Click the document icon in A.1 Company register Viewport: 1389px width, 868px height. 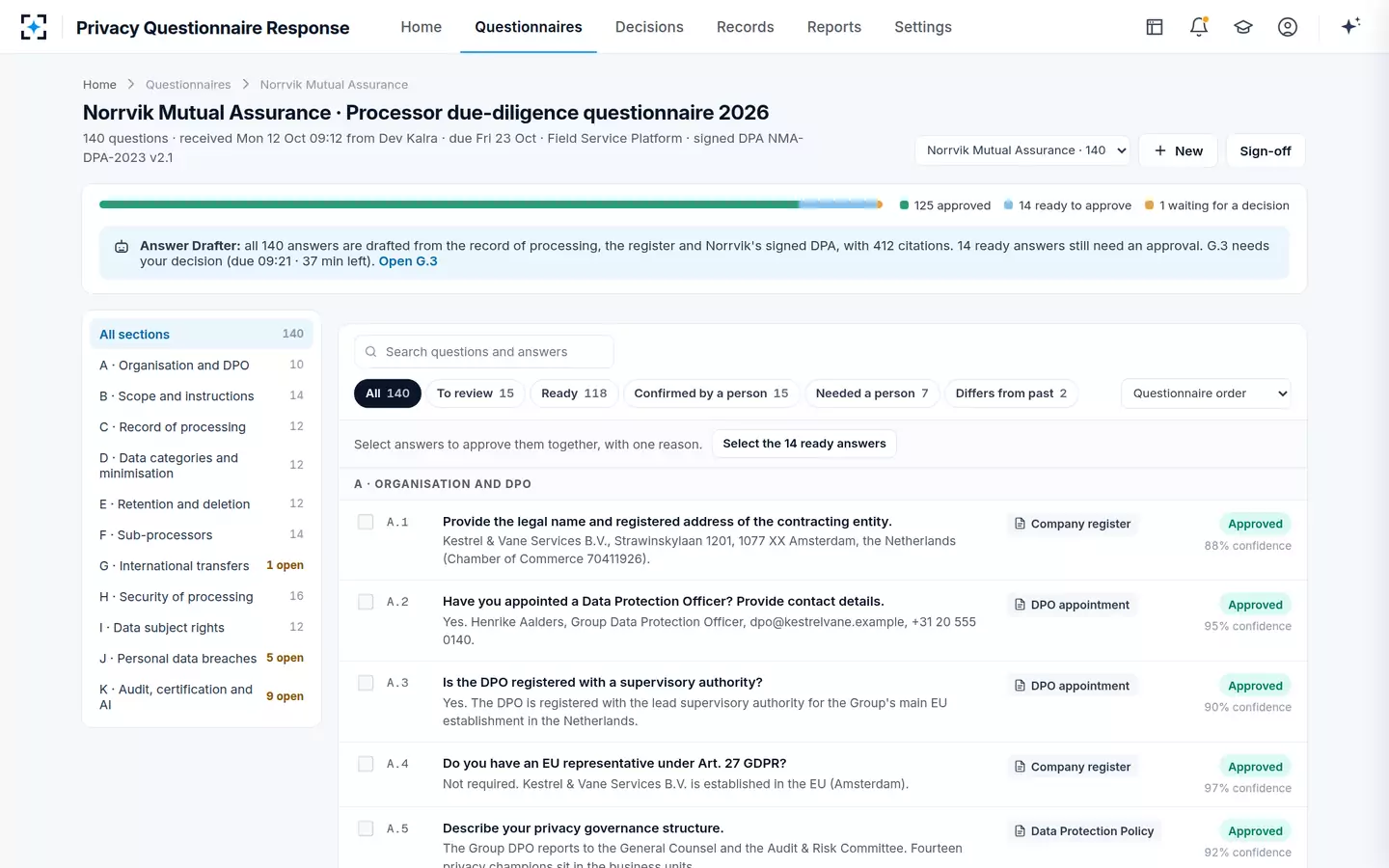pos(1020,524)
